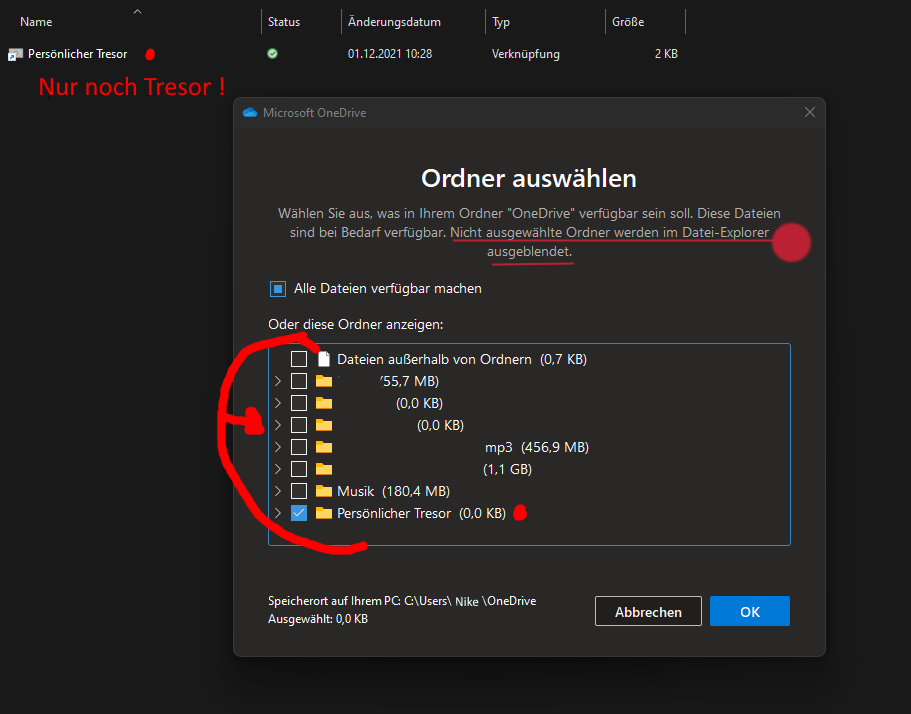Image resolution: width=911 pixels, height=714 pixels.
Task: Click the folder icon of the 55,7 MB entry
Action: click(x=324, y=381)
